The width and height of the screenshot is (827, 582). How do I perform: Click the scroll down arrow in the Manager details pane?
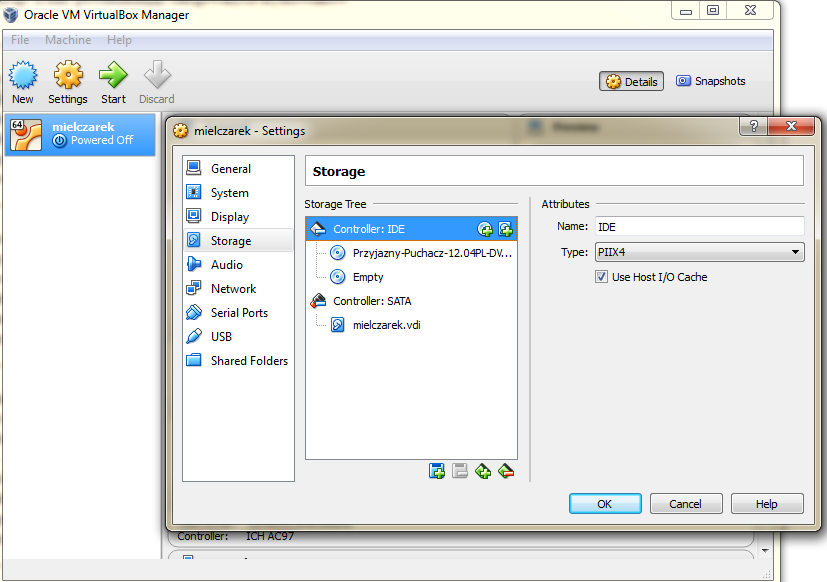click(765, 551)
